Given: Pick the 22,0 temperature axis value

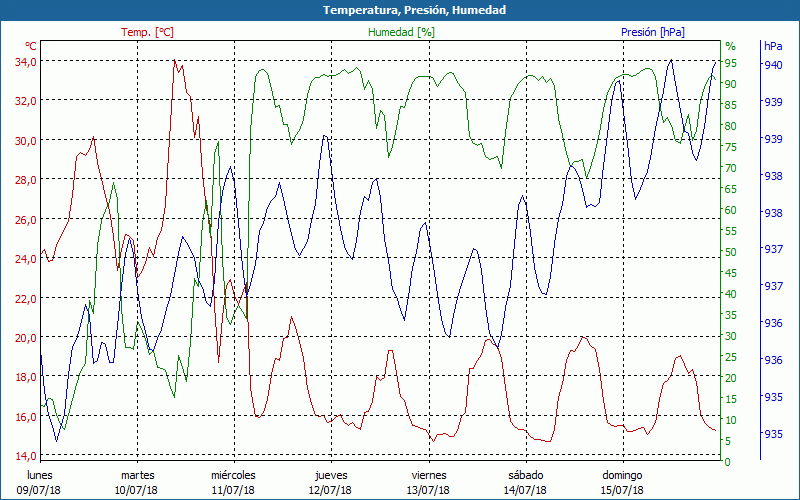Looking at the screenshot, I should 26,299.
